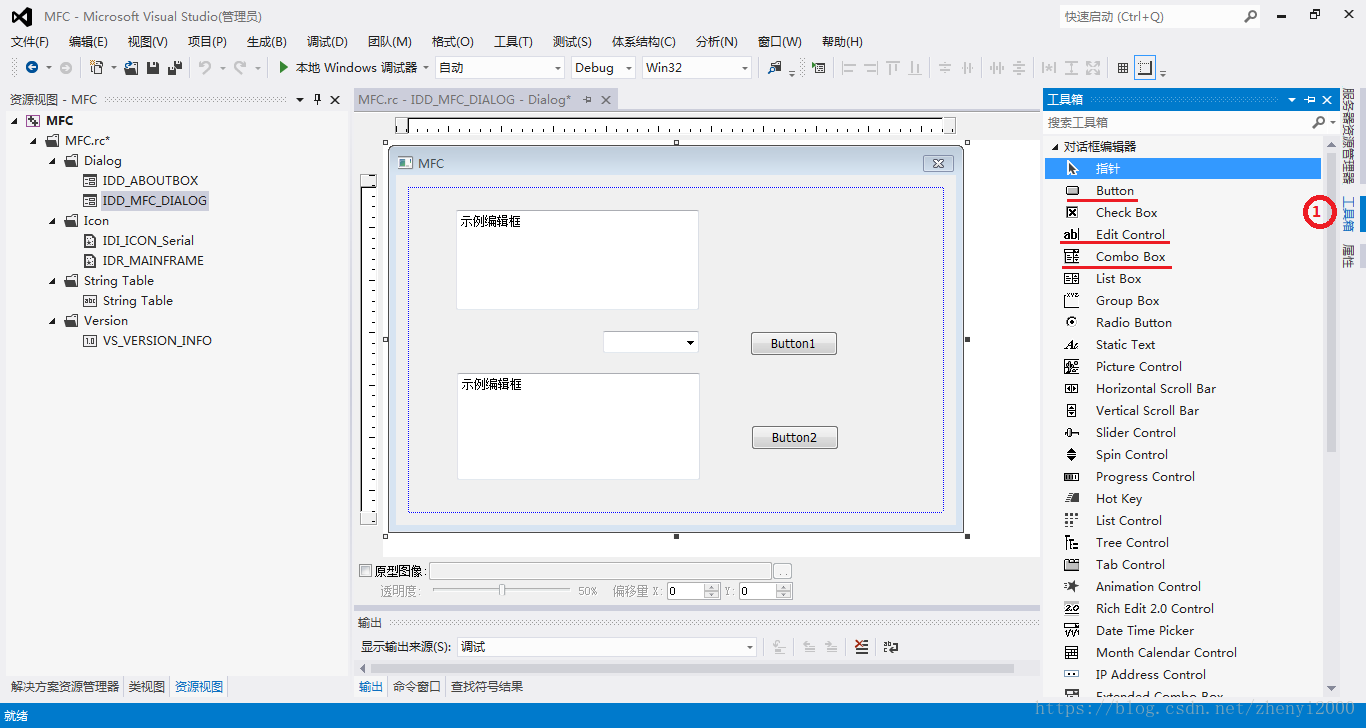Image resolution: width=1366 pixels, height=728 pixels.
Task: Click the open file toolbar icon
Action: coord(131,68)
